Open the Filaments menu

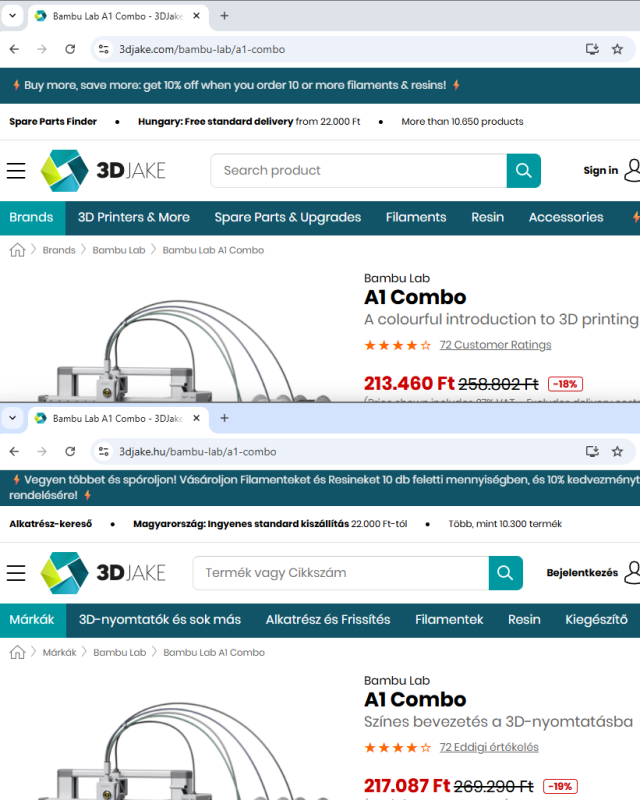tap(416, 217)
